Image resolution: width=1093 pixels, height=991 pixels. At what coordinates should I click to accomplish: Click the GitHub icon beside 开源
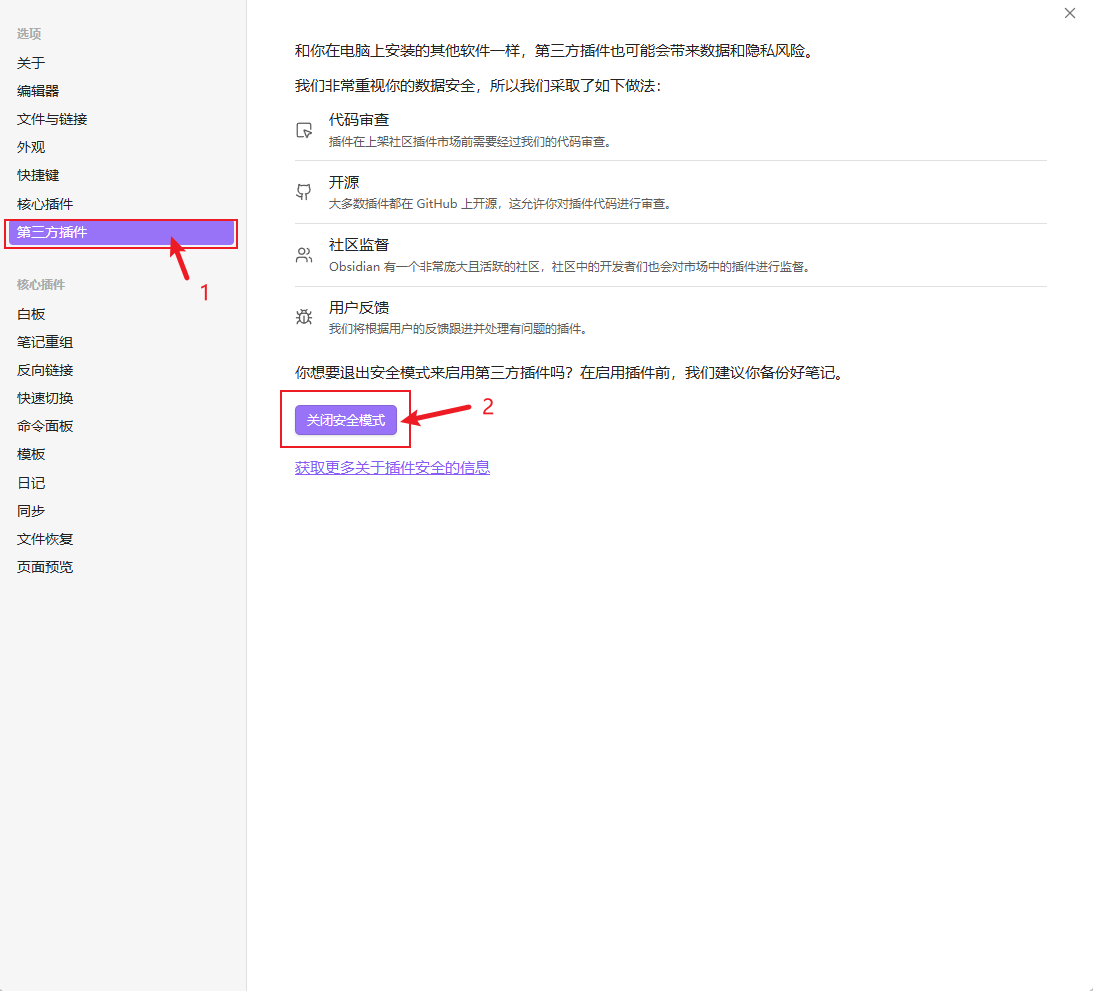pos(304,193)
